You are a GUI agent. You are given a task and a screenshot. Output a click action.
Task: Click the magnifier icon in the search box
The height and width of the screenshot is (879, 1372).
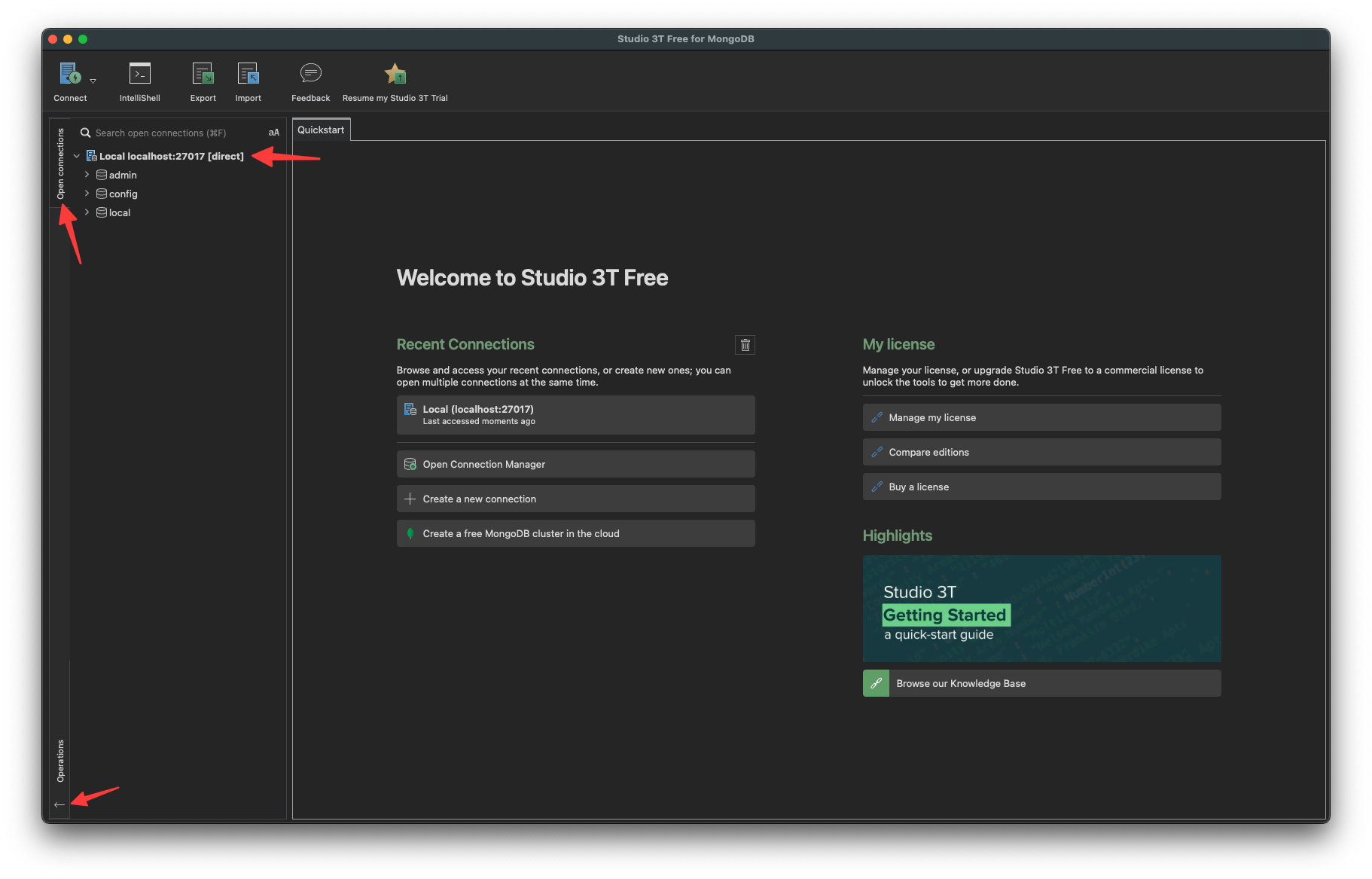click(x=86, y=133)
